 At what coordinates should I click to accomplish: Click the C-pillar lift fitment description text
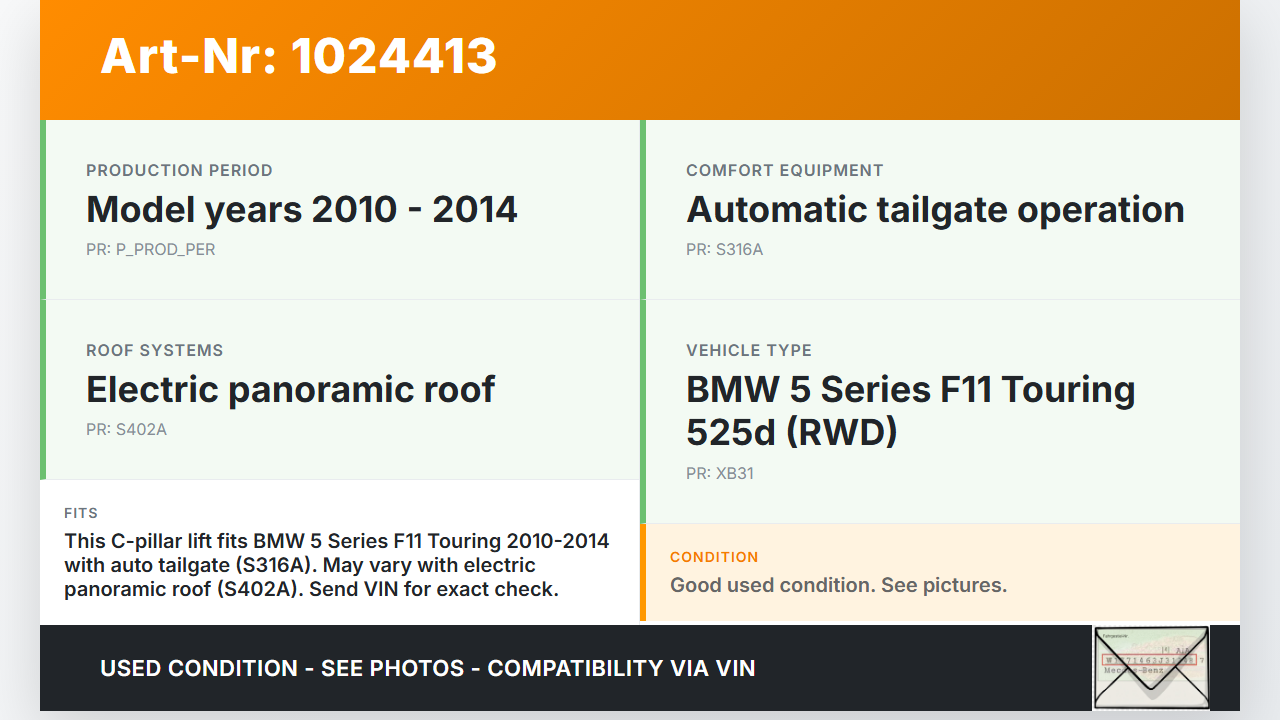[x=336, y=565]
